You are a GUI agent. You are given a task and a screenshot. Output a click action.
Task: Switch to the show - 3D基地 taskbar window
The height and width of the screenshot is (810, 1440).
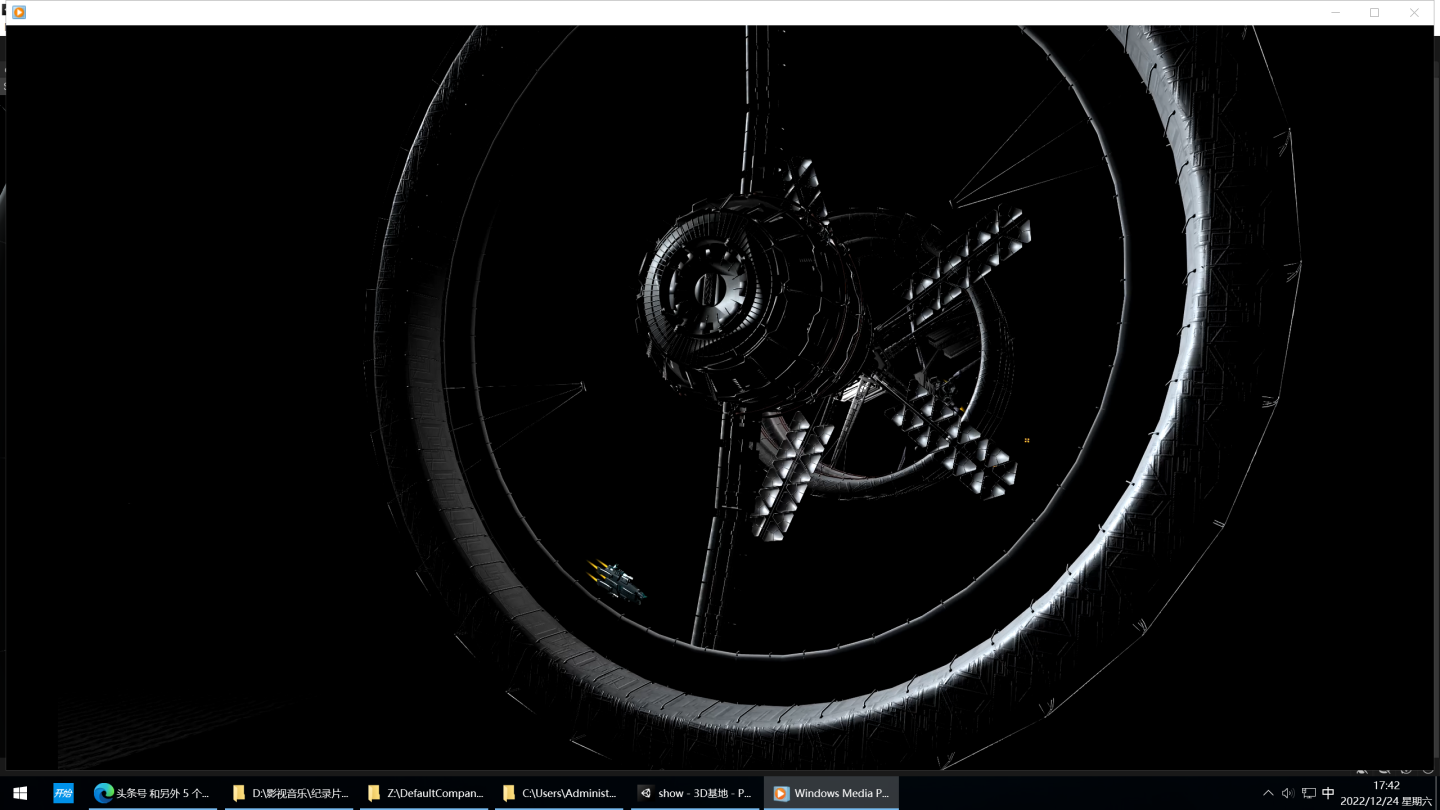[694, 793]
